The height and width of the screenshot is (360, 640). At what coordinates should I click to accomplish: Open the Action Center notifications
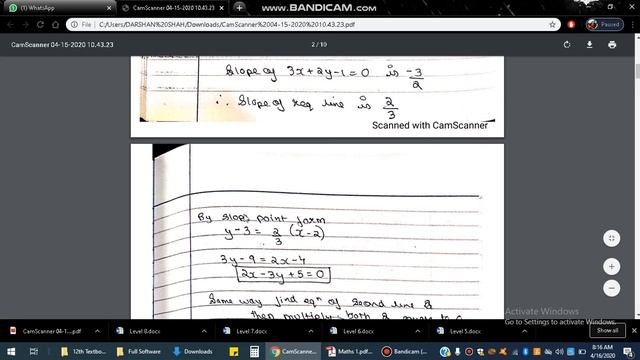[628, 351]
